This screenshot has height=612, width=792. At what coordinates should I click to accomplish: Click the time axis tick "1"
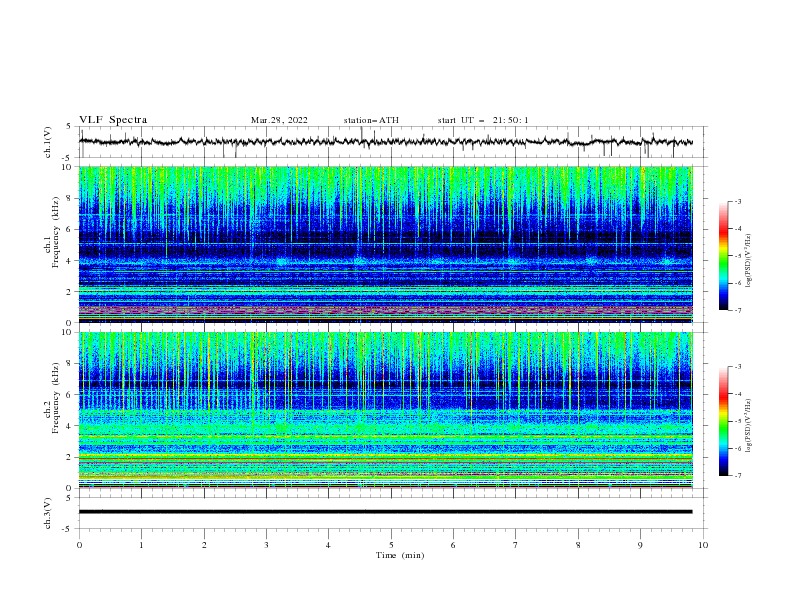click(141, 545)
